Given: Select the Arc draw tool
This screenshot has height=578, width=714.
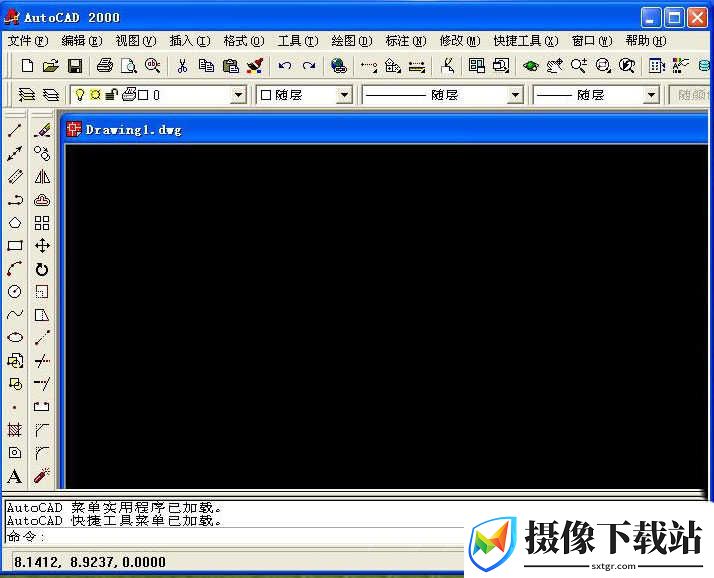Looking at the screenshot, I should (15, 269).
